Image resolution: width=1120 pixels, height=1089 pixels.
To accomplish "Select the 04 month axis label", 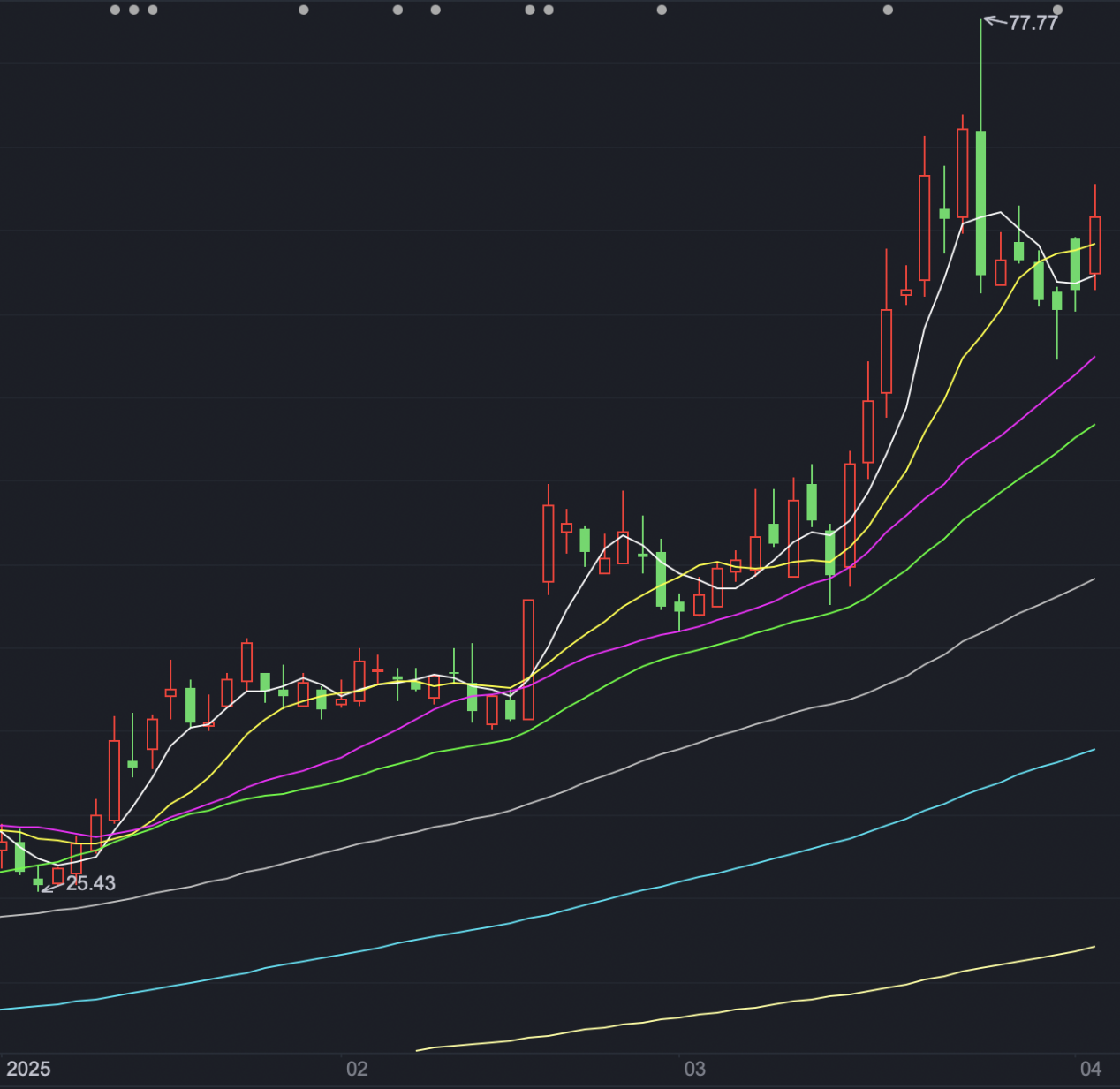I will point(1091,1069).
